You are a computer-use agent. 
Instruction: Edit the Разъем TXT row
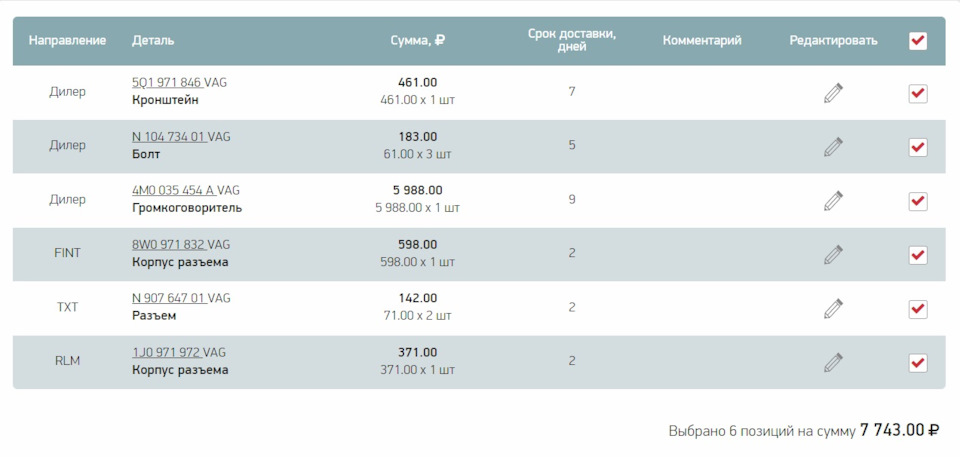[x=833, y=309]
